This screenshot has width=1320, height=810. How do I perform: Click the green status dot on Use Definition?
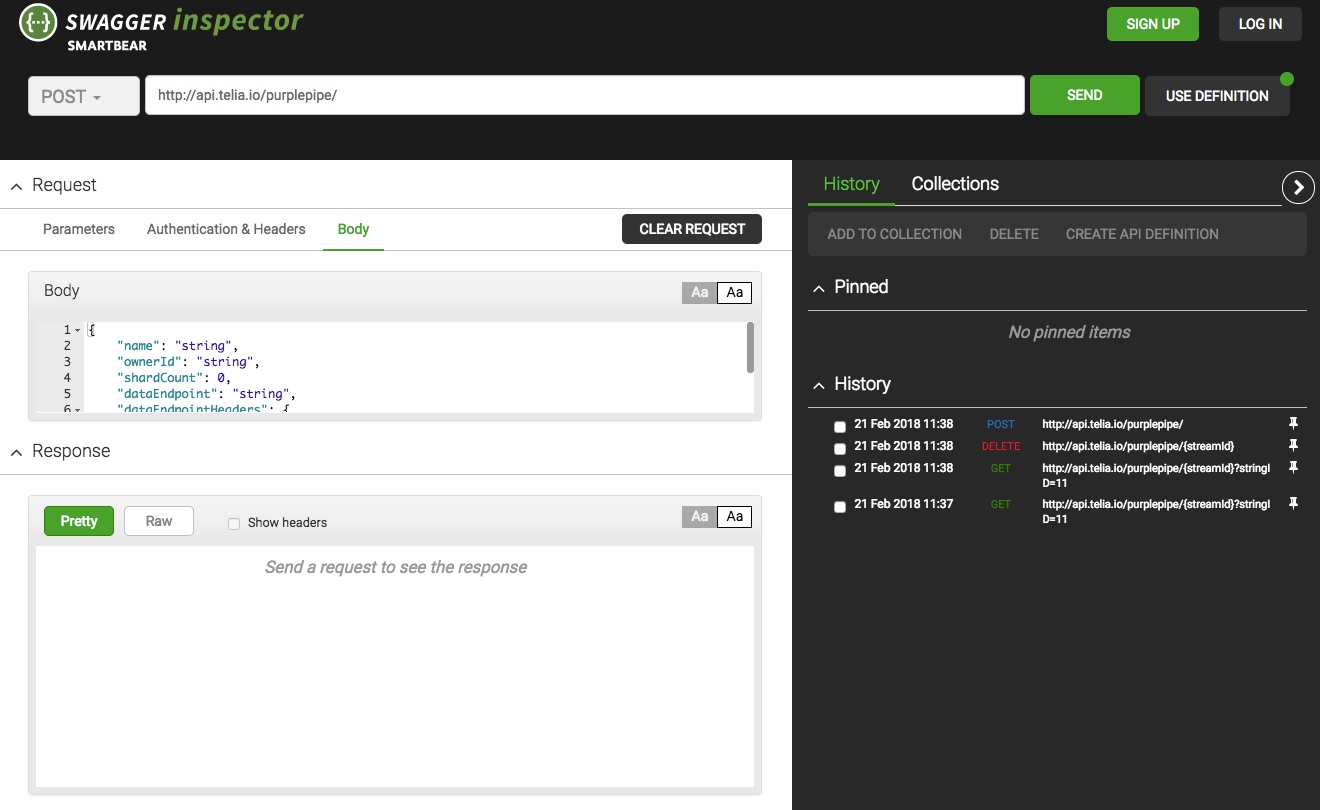pyautogui.click(x=1287, y=79)
